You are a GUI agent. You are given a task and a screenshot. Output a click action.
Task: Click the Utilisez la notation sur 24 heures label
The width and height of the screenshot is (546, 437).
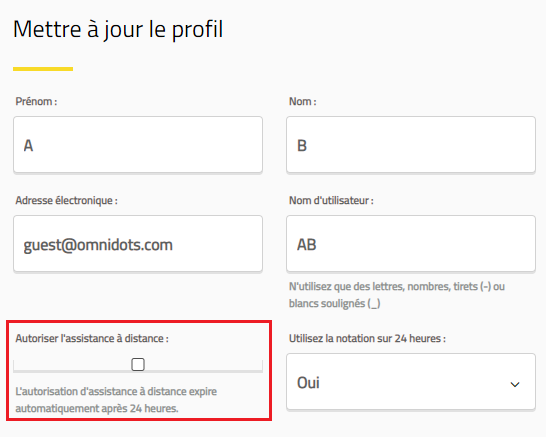pyautogui.click(x=367, y=338)
